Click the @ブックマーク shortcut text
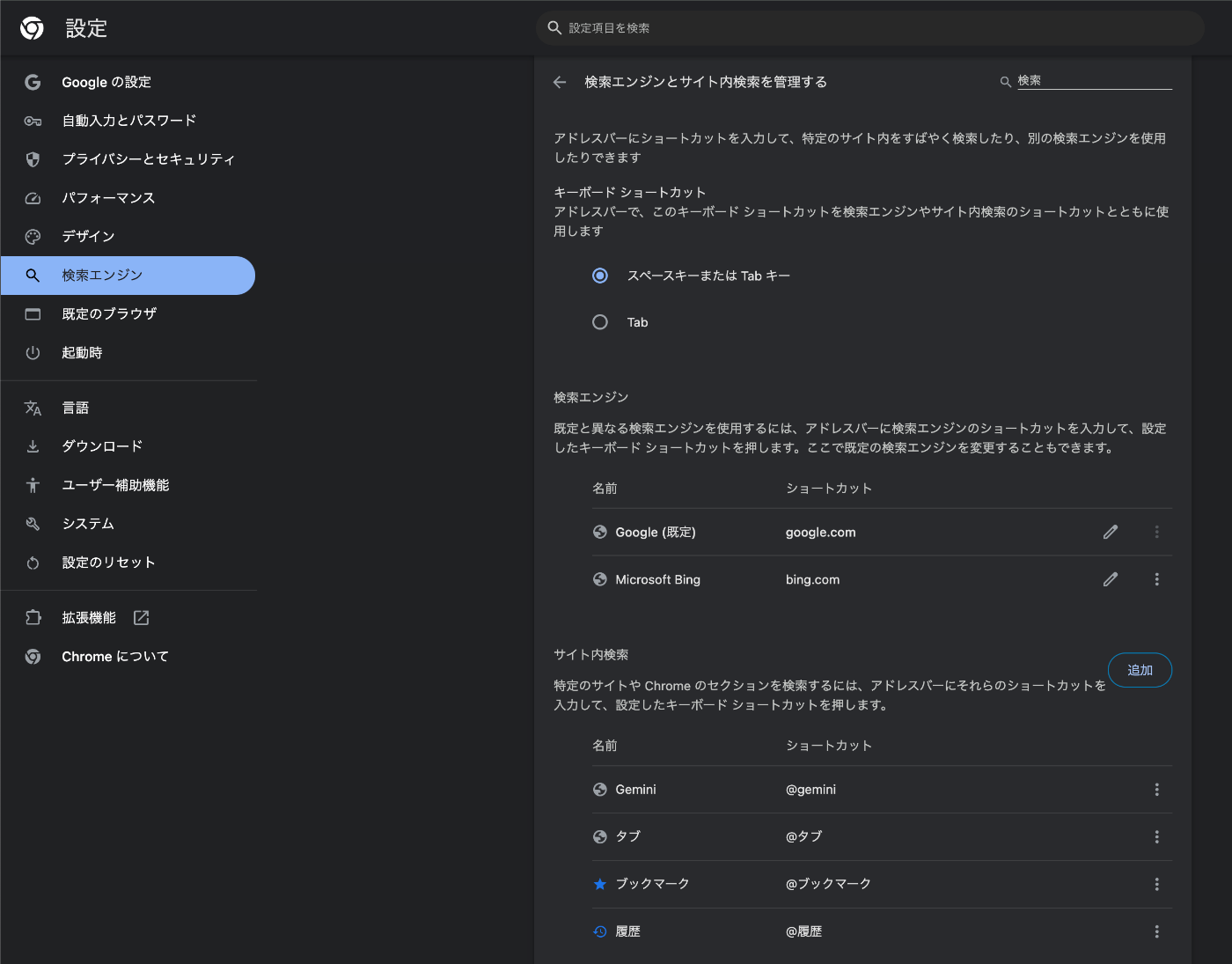The width and height of the screenshot is (1232, 964). 828,884
